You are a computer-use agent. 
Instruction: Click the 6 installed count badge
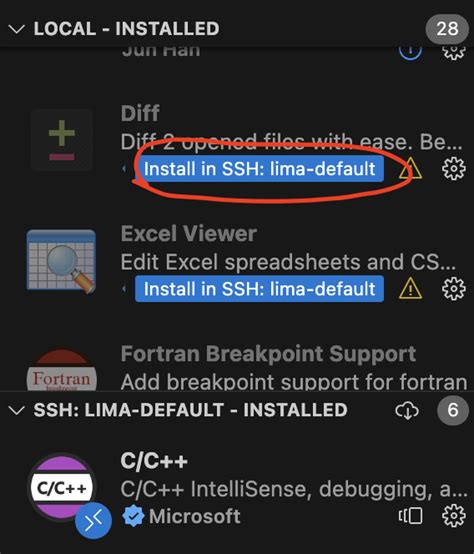(453, 410)
